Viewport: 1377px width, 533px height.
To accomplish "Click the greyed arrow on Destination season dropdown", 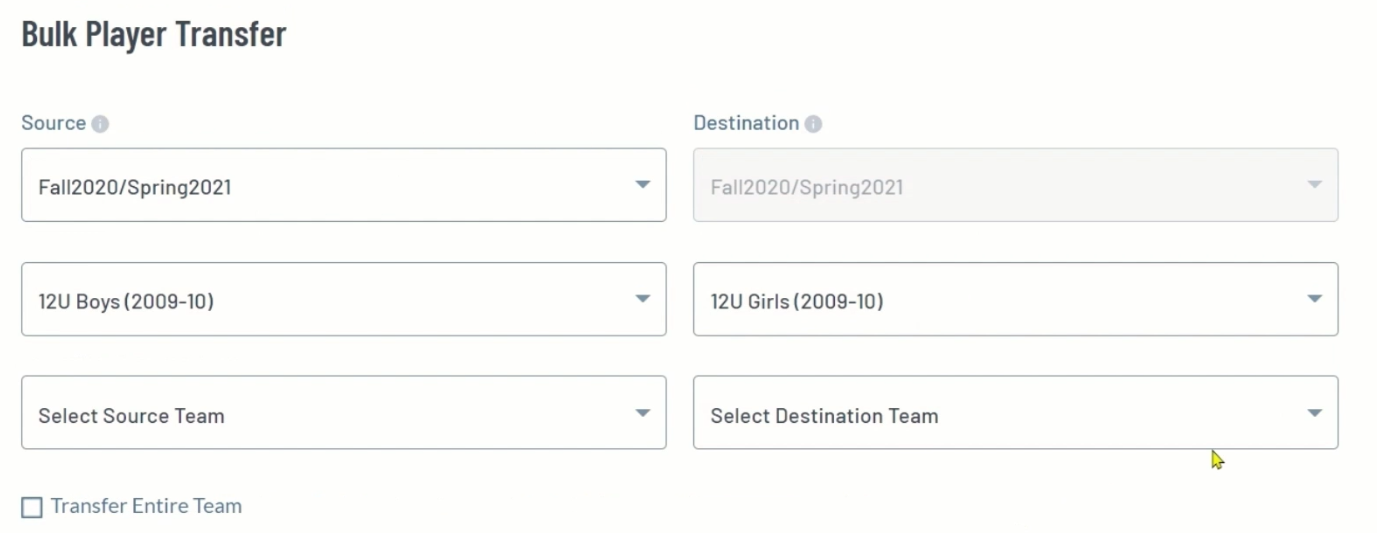I will [1315, 185].
